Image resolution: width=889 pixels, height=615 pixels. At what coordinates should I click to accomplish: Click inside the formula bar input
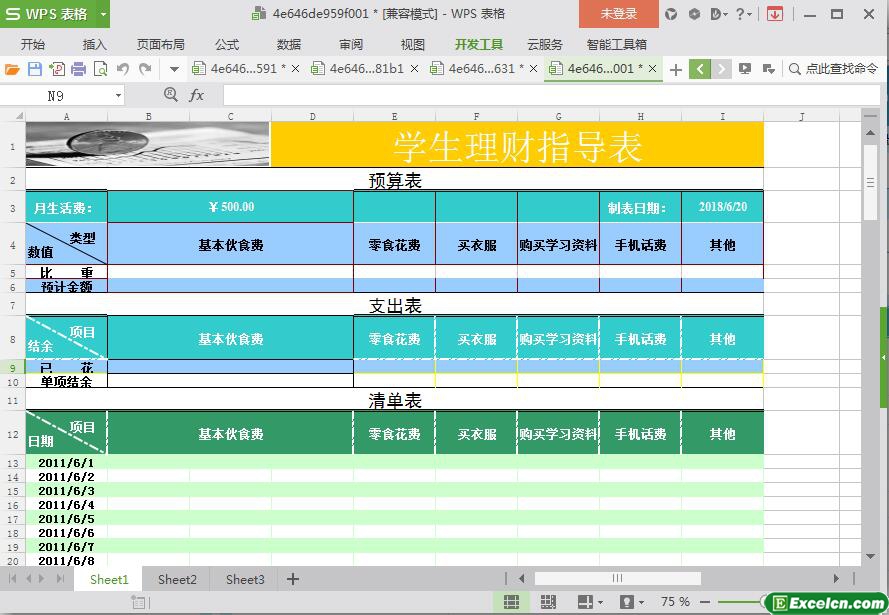(540, 95)
